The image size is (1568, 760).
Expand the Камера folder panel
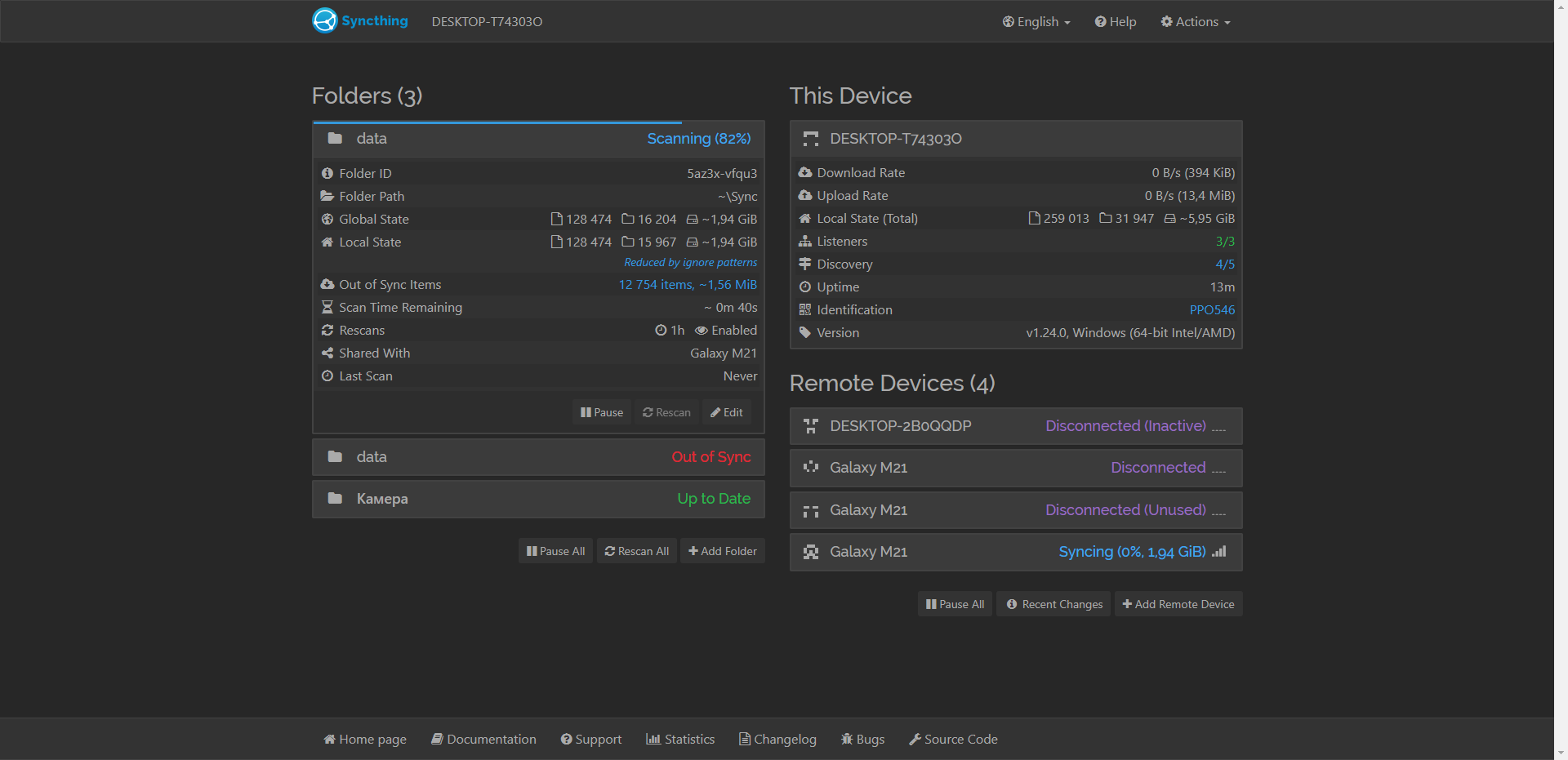(x=538, y=499)
